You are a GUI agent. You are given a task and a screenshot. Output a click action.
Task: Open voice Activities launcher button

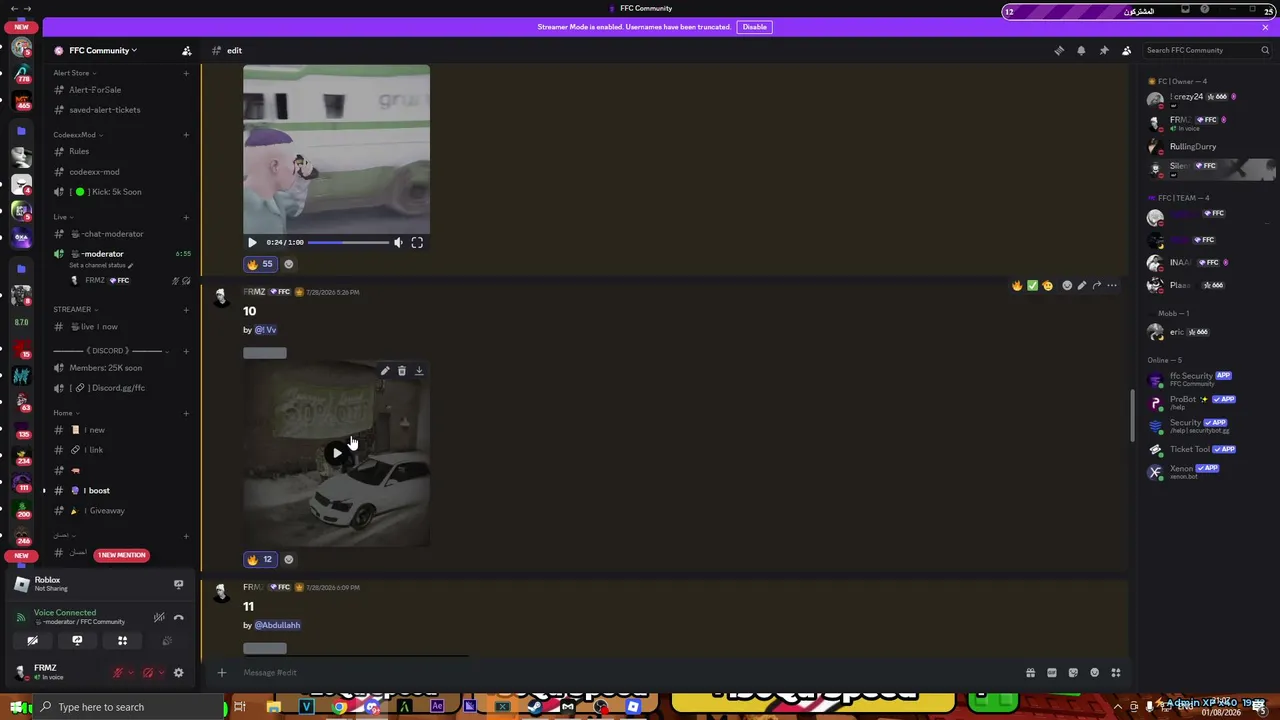coord(122,641)
